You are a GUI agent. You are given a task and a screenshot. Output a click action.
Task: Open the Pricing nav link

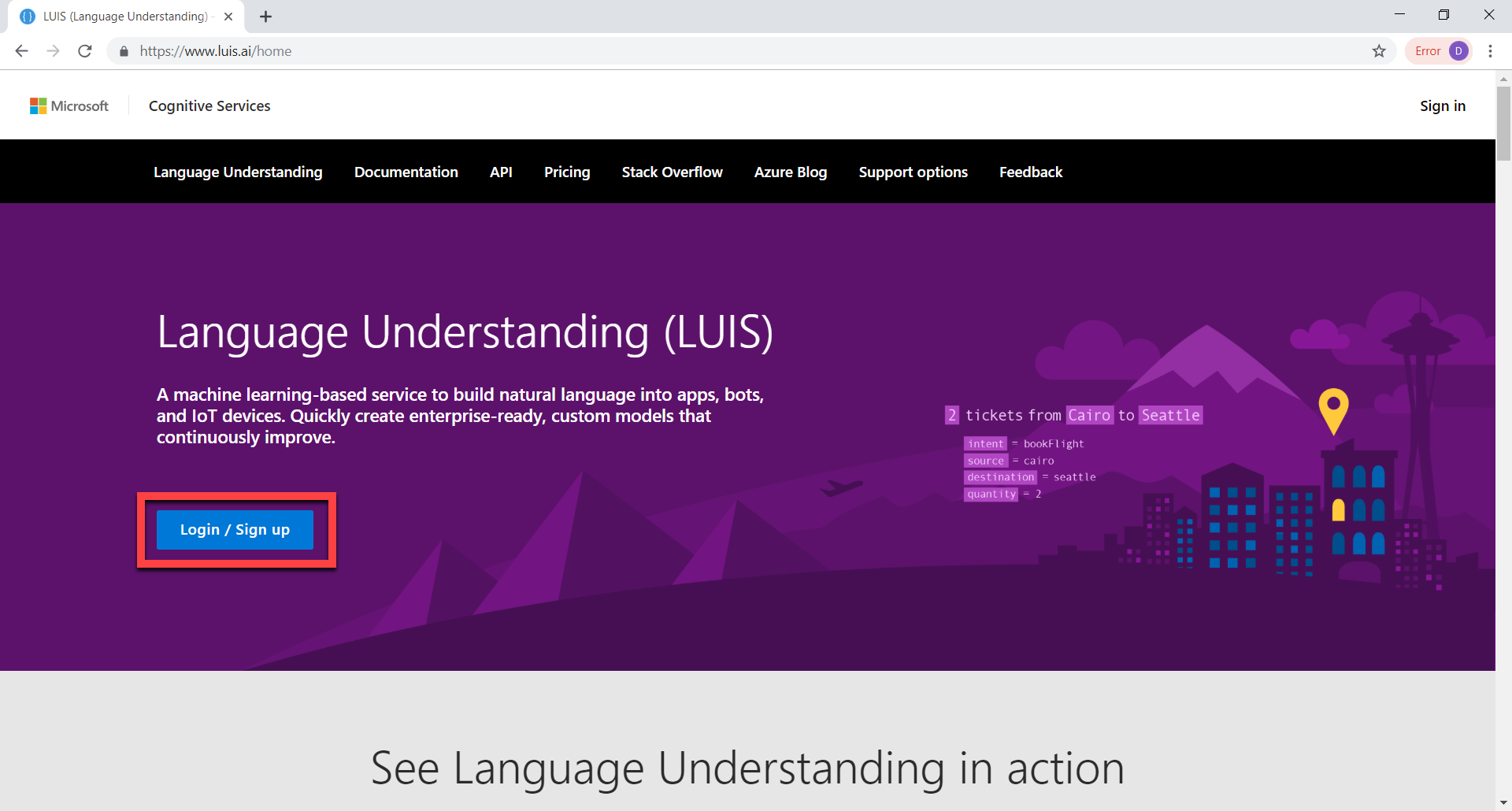tap(567, 172)
